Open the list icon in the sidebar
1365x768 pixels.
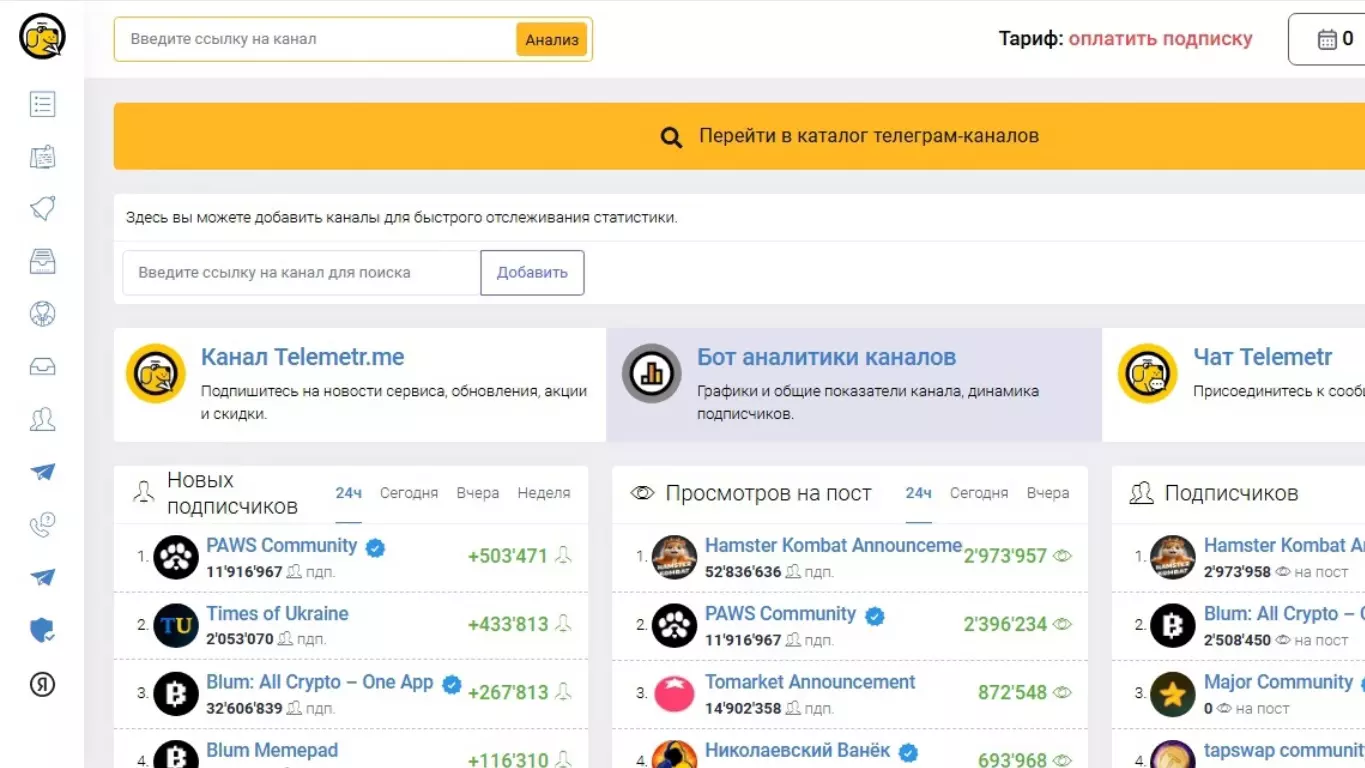click(x=42, y=104)
